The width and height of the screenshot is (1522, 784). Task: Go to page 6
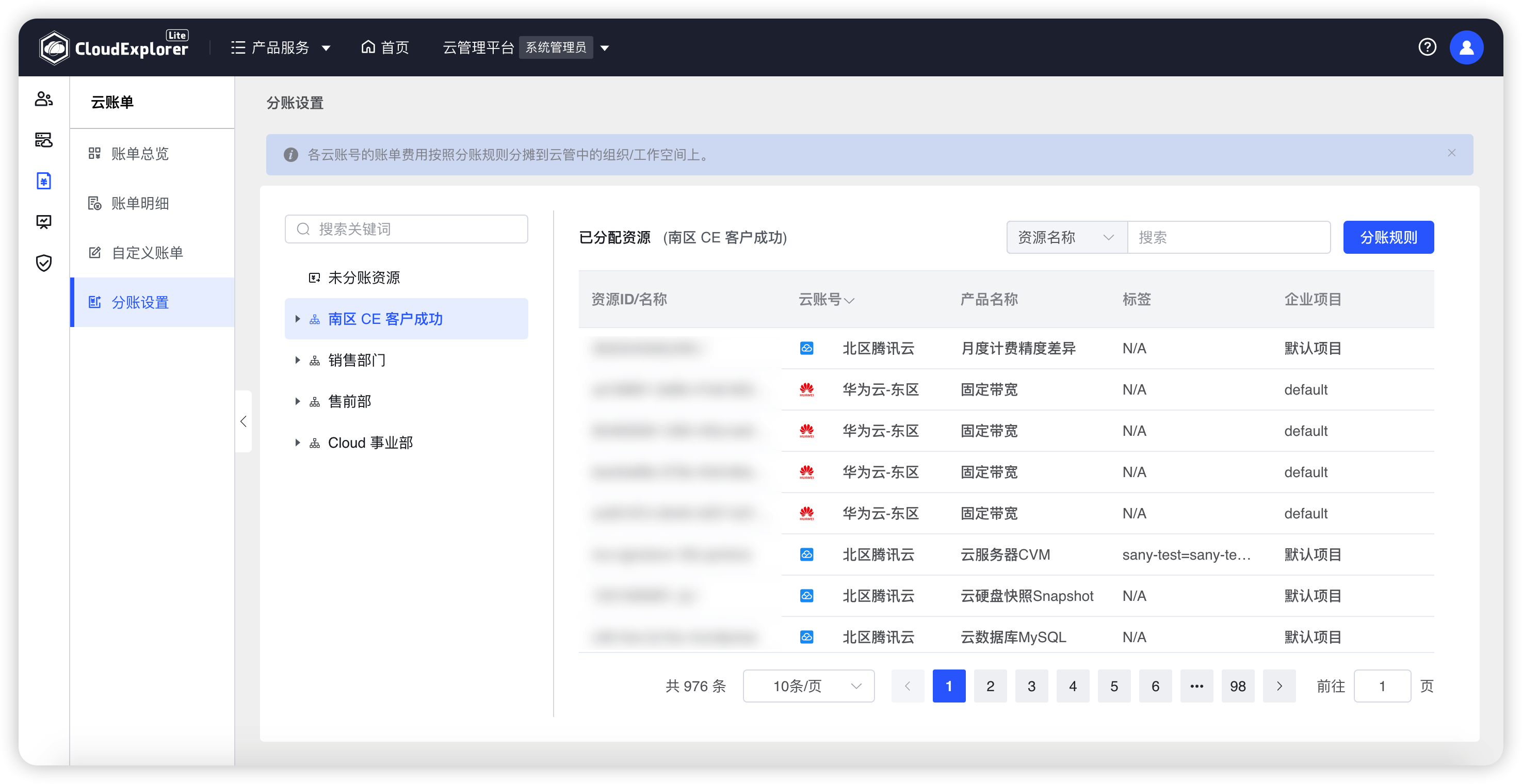pos(1155,686)
